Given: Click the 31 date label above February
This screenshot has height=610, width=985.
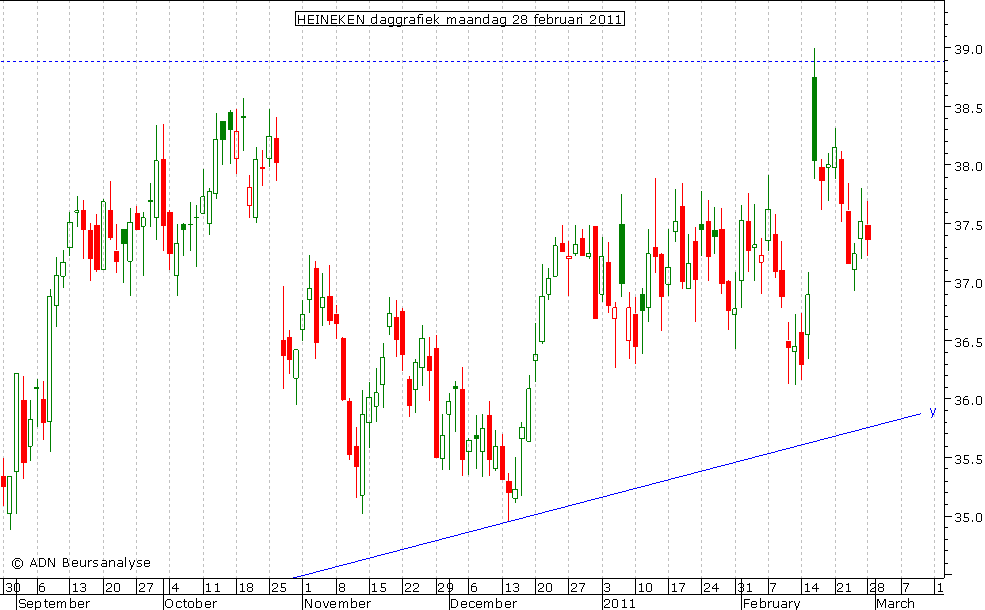Looking at the screenshot, I should 745,587.
